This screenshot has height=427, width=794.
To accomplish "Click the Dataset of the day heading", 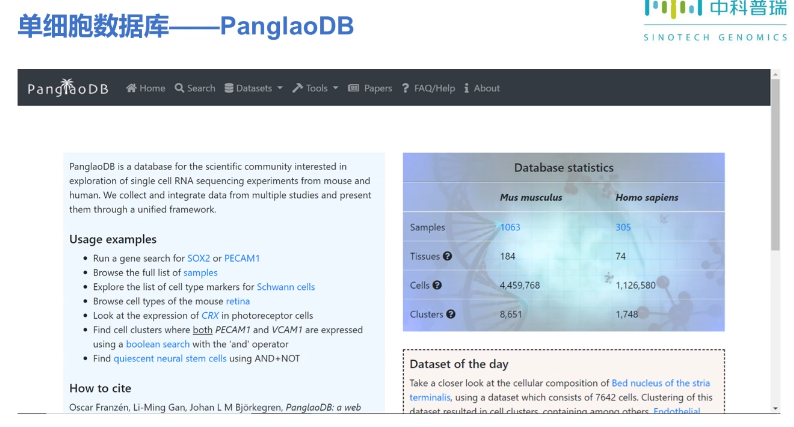I will [459, 364].
